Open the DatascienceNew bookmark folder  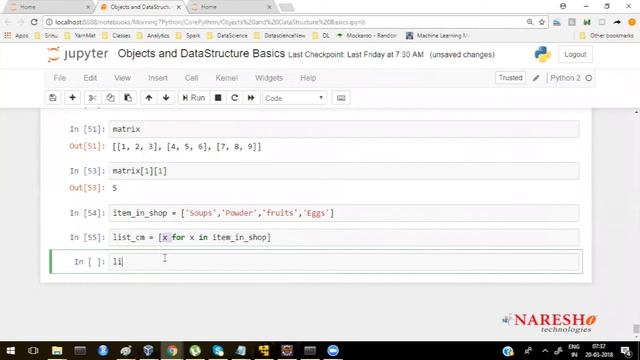[x=280, y=36]
